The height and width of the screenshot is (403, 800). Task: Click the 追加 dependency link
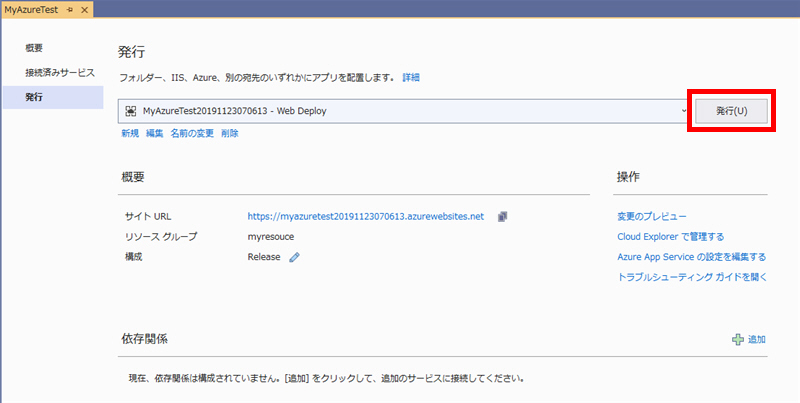coord(756,339)
